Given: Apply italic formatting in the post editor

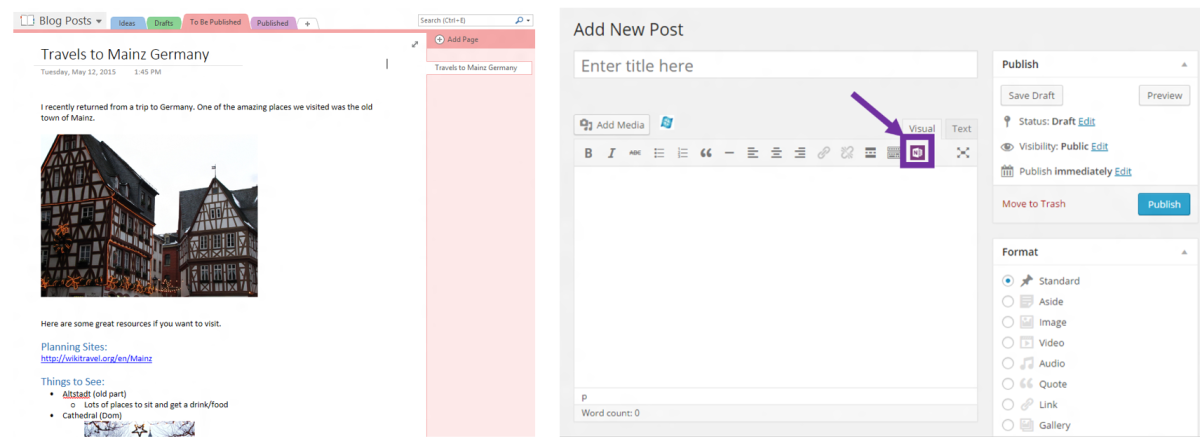Looking at the screenshot, I should (611, 153).
